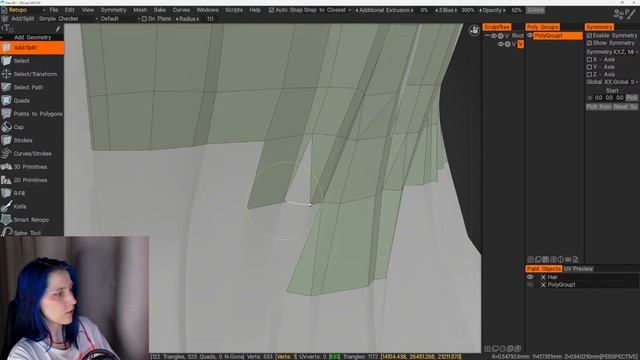This screenshot has width=640, height=360.
Task: Open the Symmetry type dropdown
Action: pos(612,52)
